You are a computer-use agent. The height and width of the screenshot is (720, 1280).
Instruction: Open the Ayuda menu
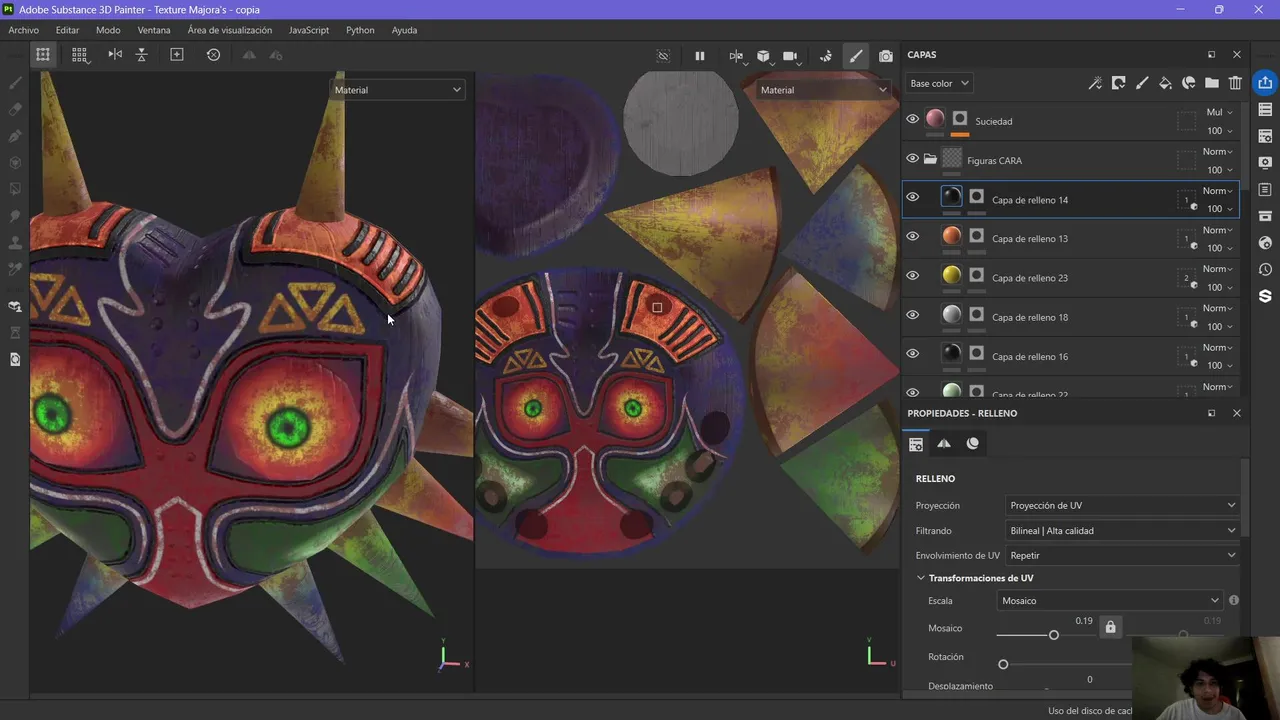point(404,30)
